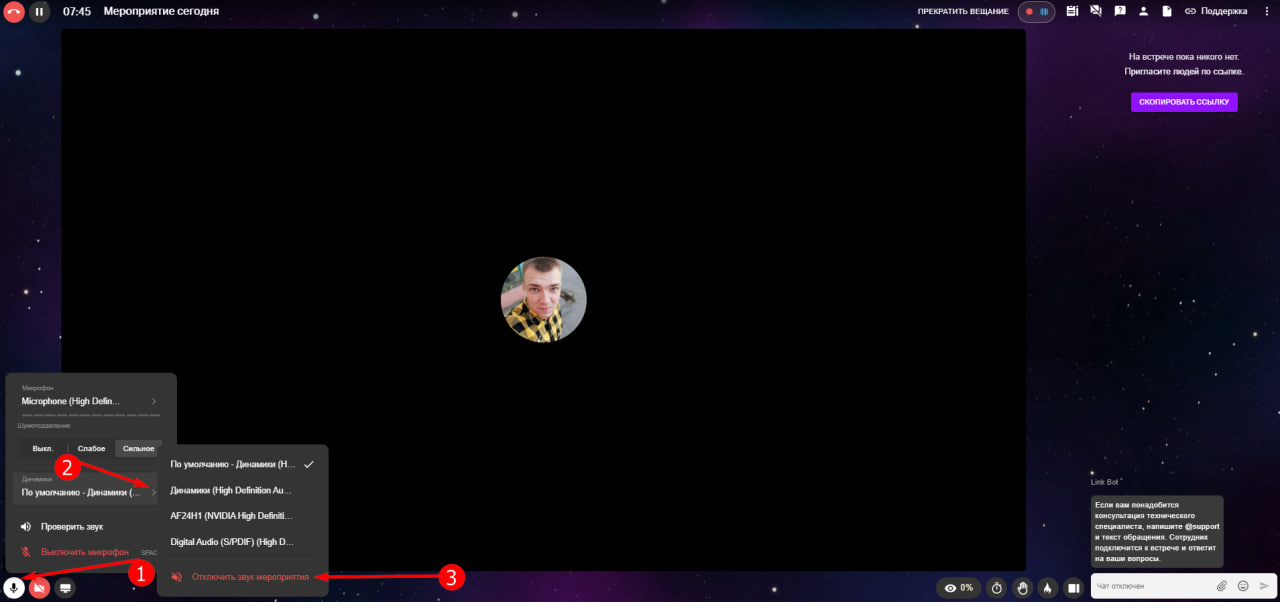Click the paperclip attach file icon
1280x602 pixels.
tap(1221, 586)
